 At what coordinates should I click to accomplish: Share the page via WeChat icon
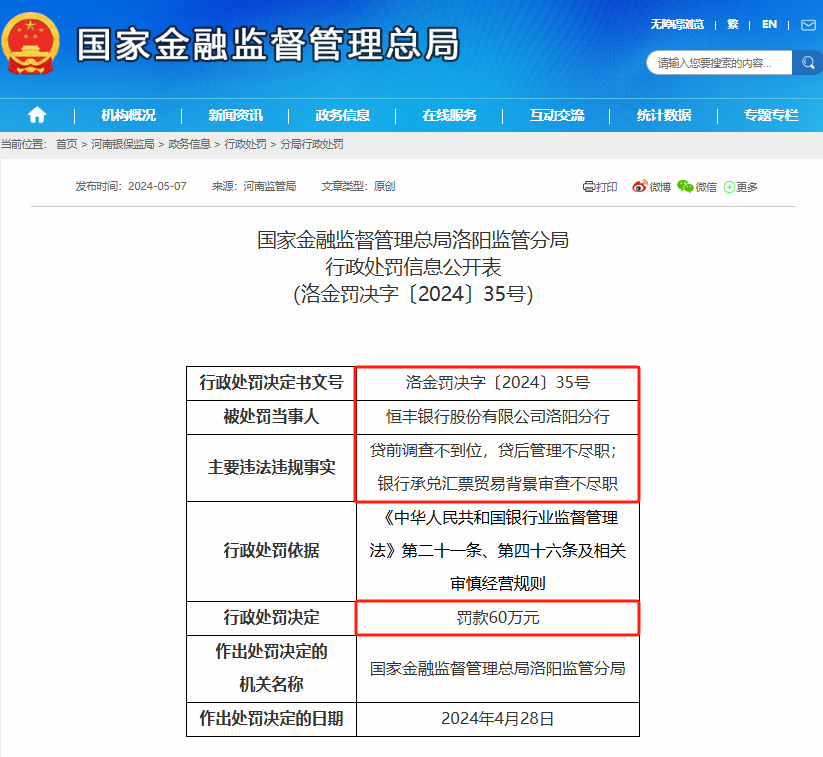[685, 186]
